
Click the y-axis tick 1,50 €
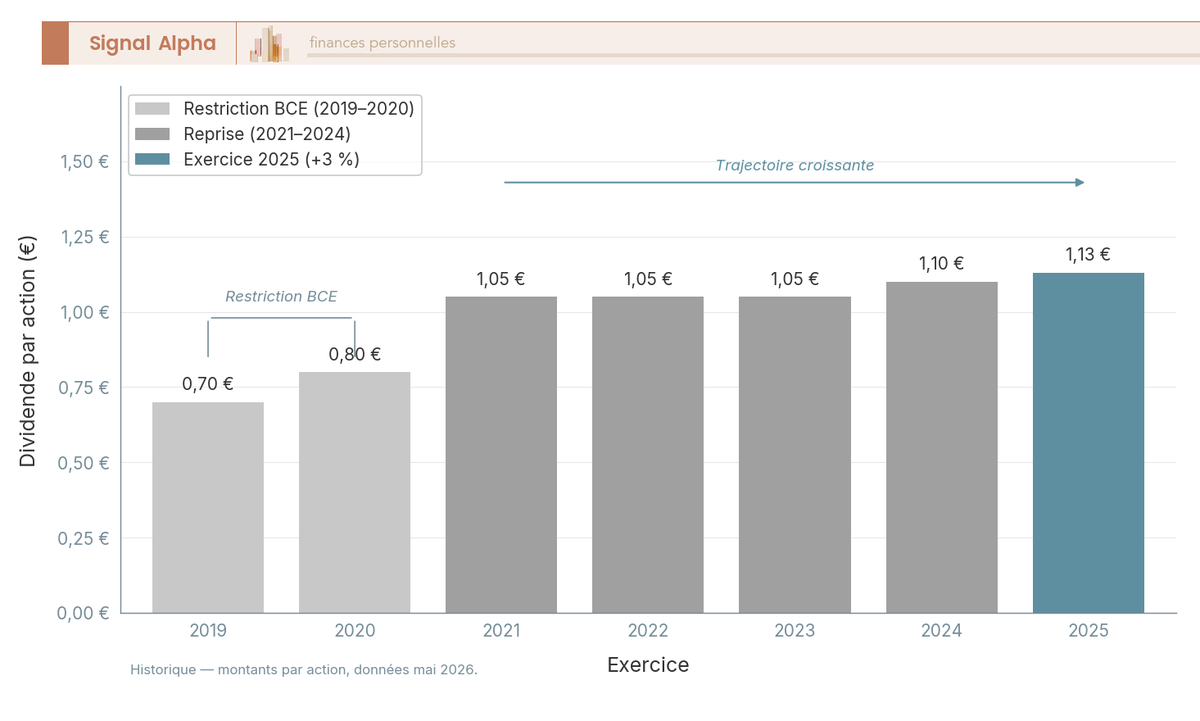pyautogui.click(x=85, y=162)
